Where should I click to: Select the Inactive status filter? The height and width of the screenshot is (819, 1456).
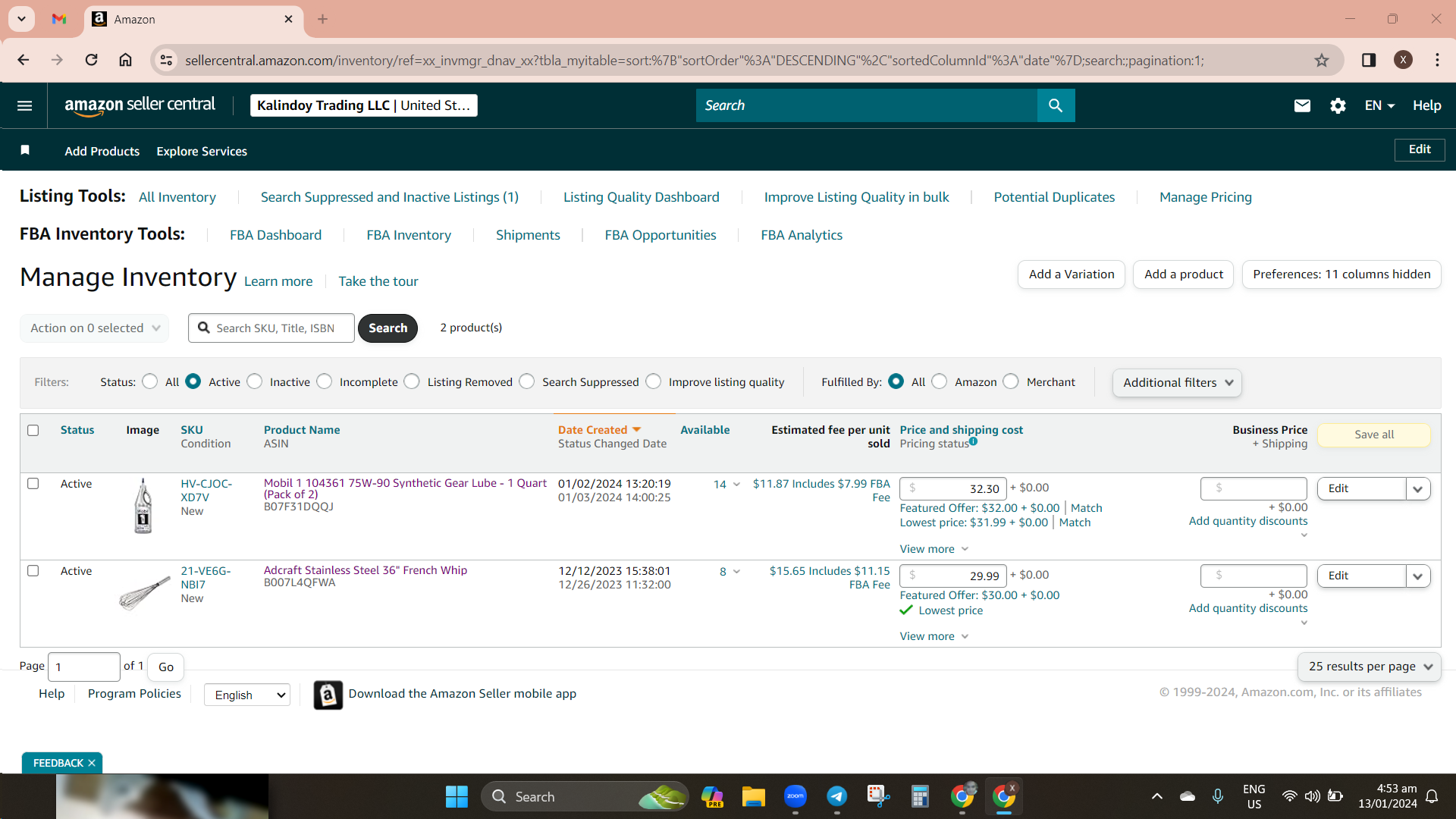[255, 381]
